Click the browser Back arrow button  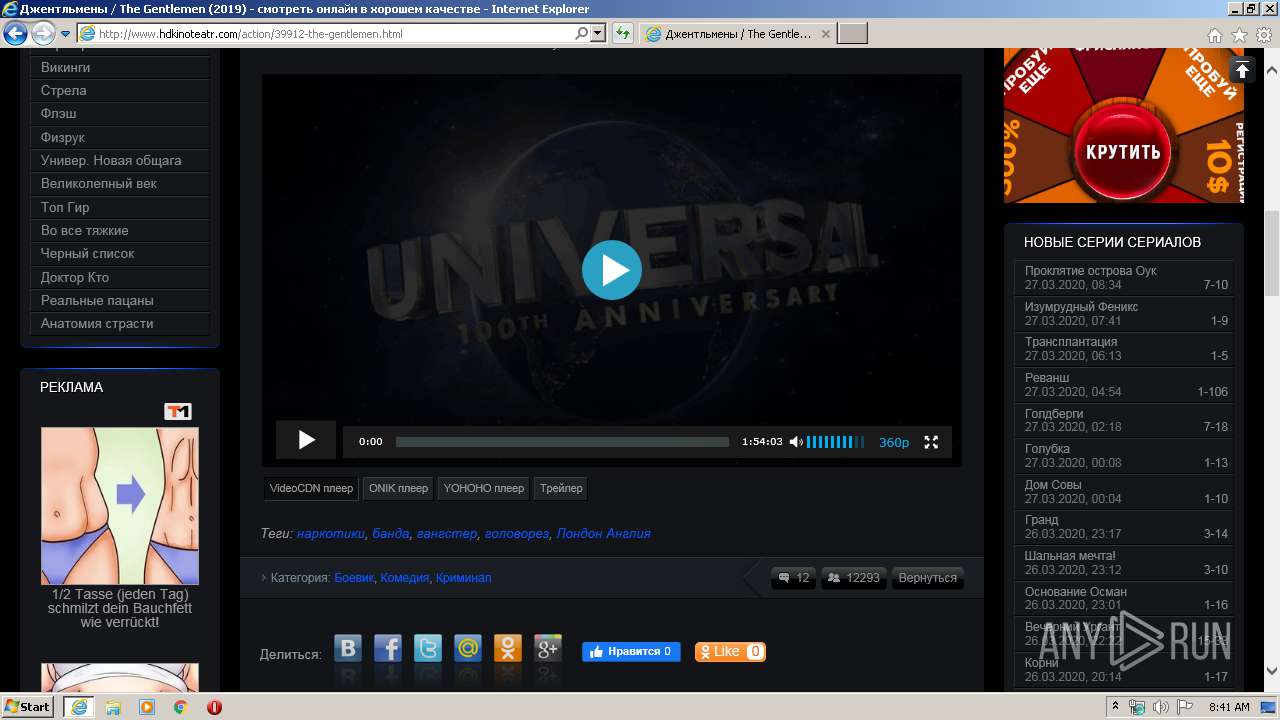click(x=16, y=33)
